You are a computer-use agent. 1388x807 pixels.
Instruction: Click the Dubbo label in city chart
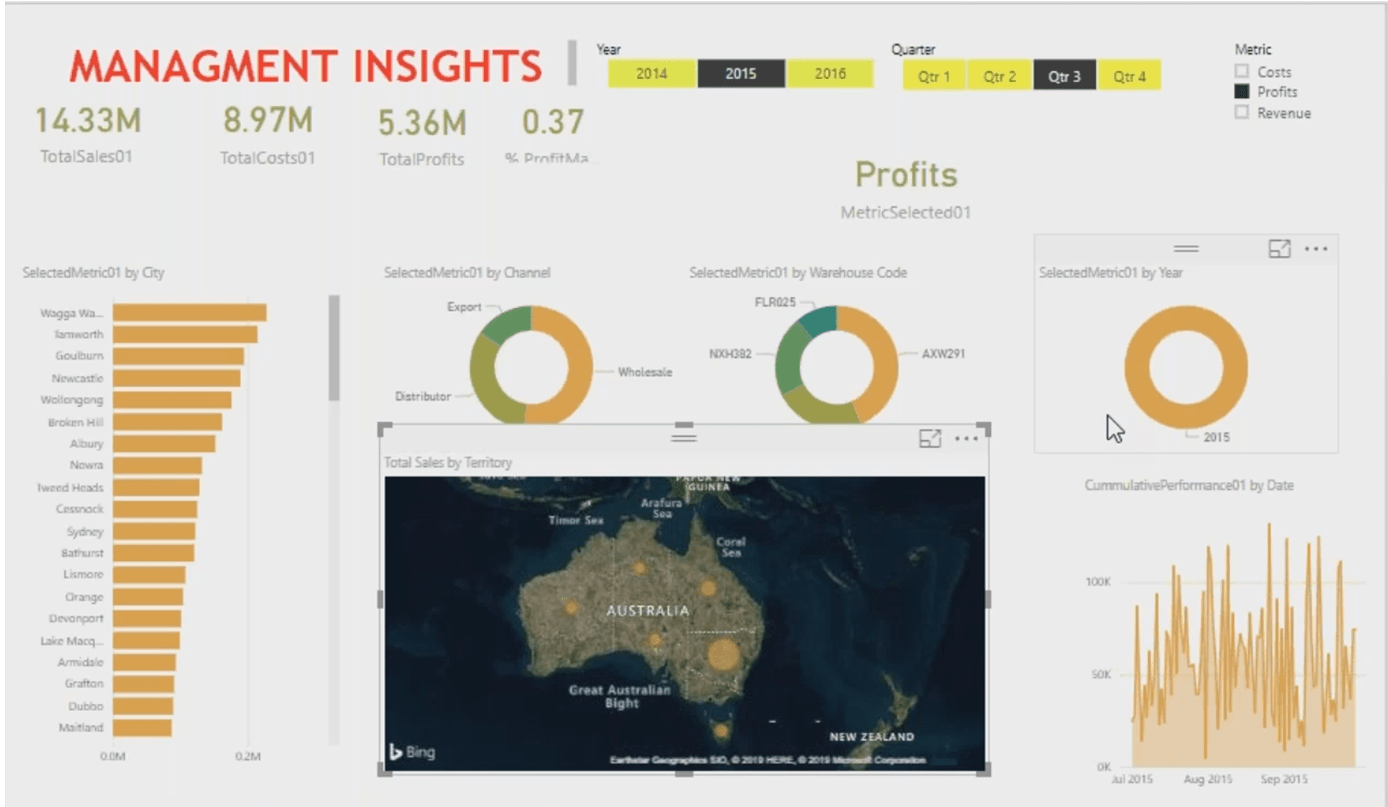[x=86, y=705]
